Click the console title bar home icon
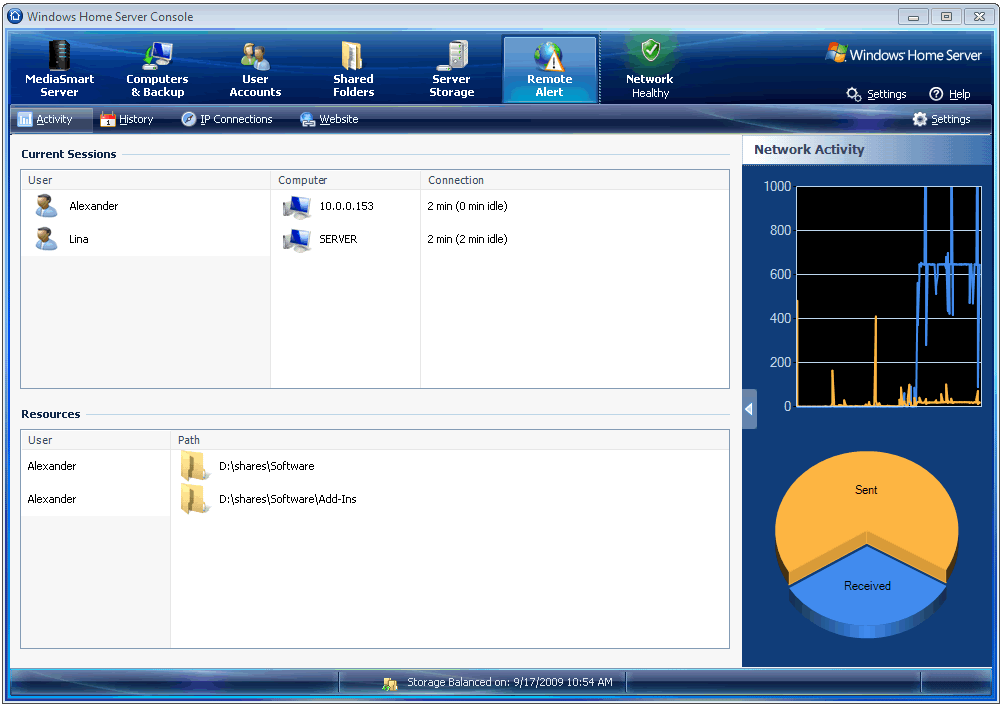This screenshot has height=709, width=1005. pos(15,16)
